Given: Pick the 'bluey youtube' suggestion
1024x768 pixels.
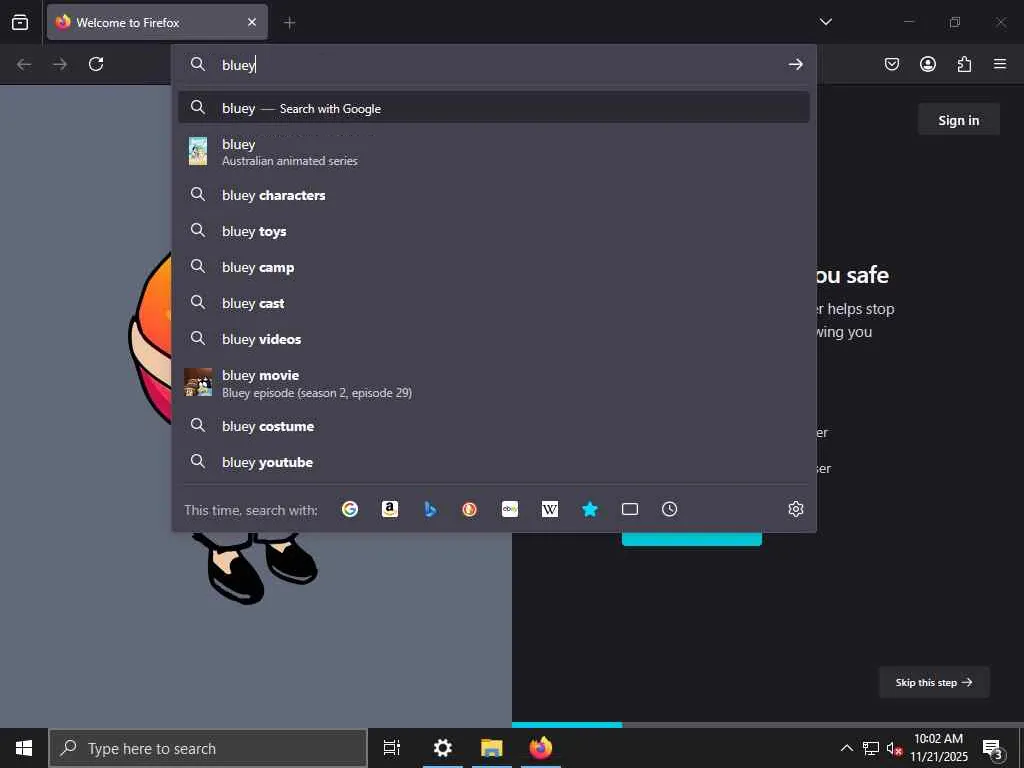Looking at the screenshot, I should 494,462.
